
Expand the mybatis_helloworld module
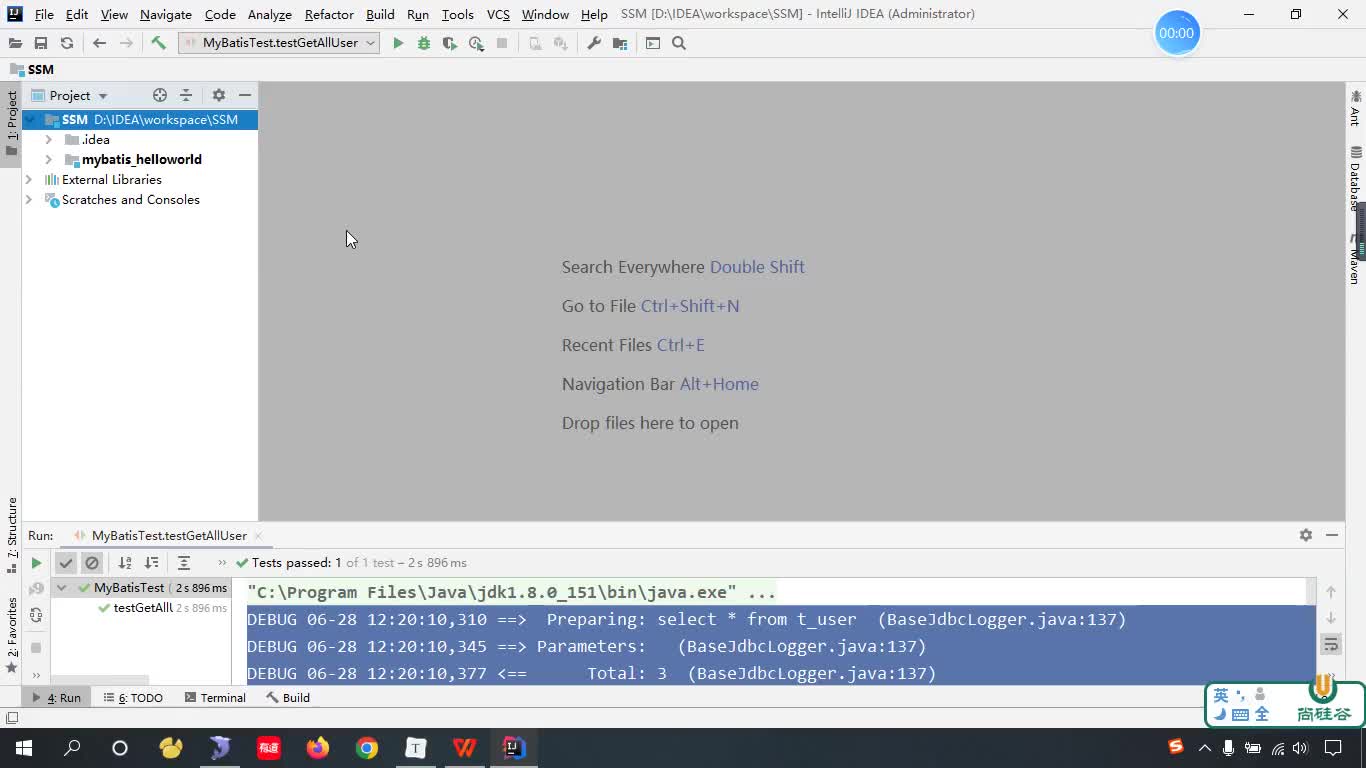click(x=48, y=159)
